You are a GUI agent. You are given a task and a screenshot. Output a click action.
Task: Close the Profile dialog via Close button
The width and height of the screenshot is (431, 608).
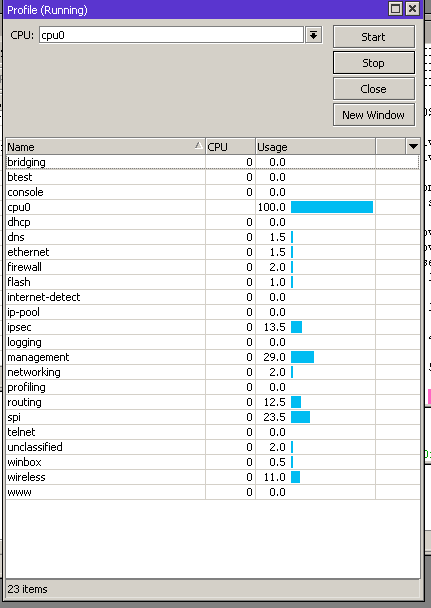coord(374,89)
